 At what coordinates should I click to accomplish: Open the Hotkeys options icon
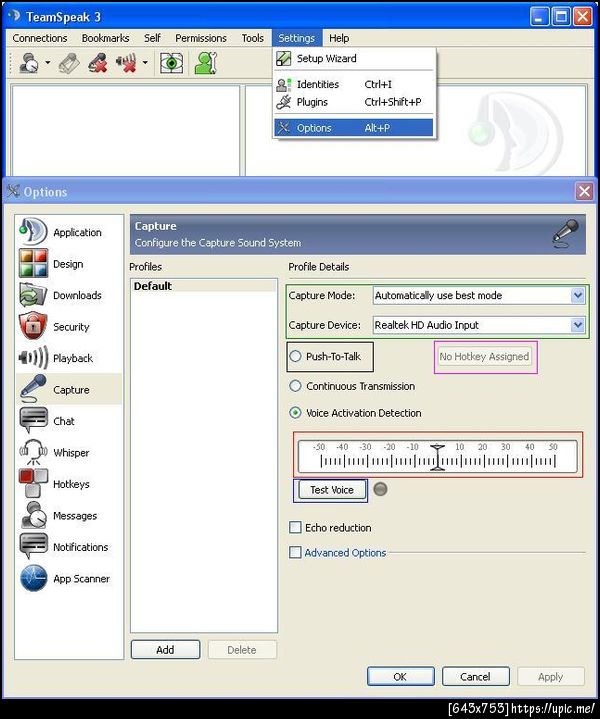click(x=33, y=483)
